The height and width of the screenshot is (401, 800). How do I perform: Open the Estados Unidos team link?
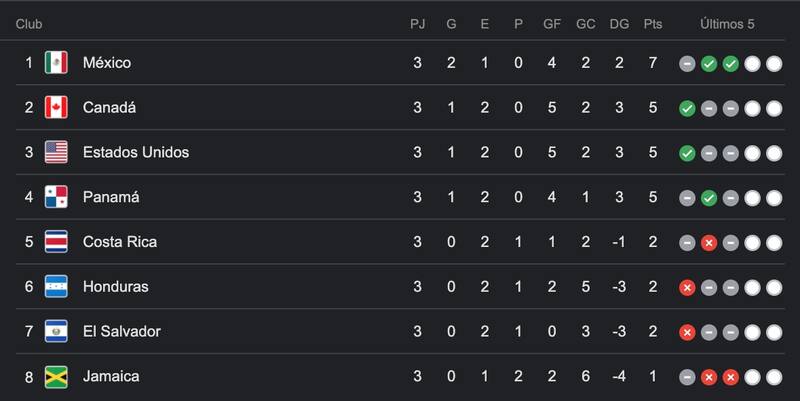[136, 153]
